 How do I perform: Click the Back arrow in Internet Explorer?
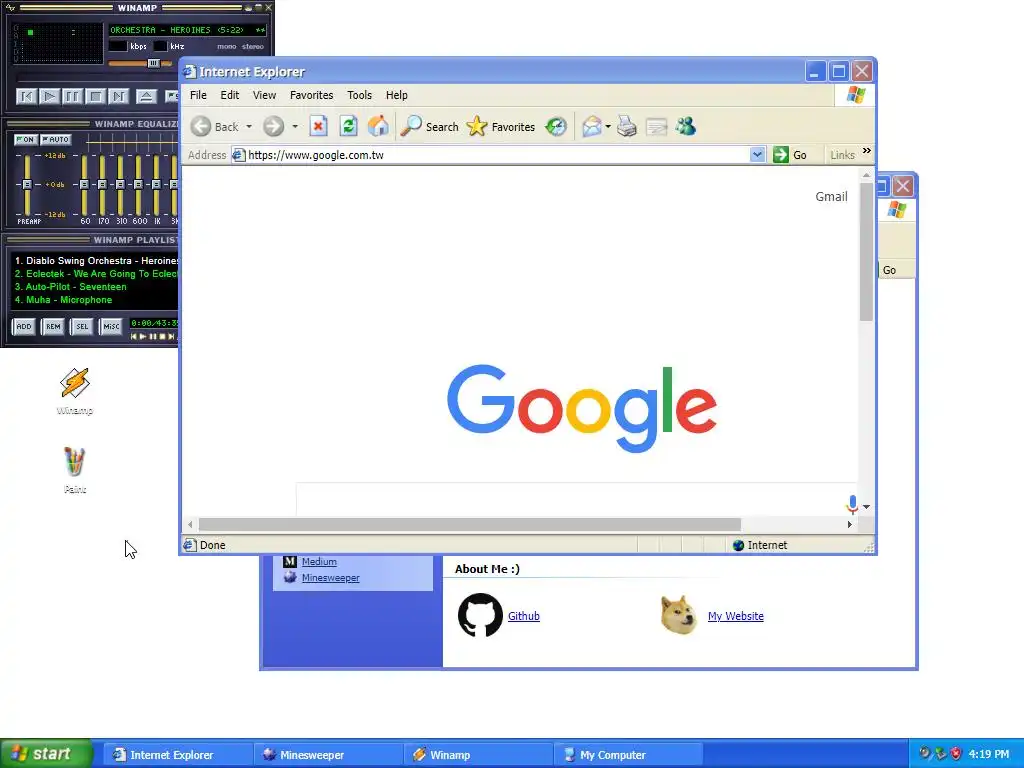point(201,126)
